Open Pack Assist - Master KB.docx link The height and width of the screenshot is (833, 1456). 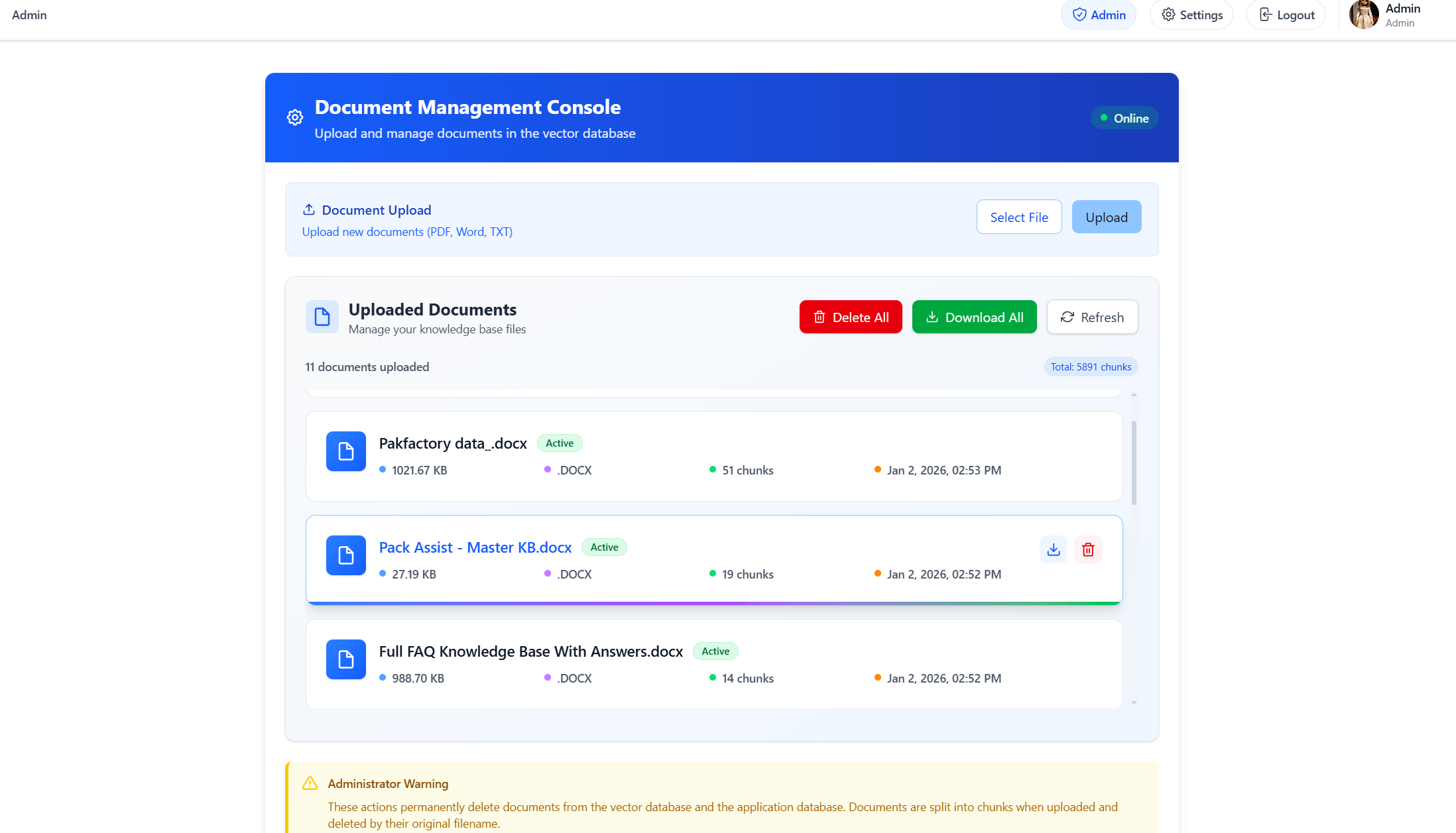coord(475,547)
